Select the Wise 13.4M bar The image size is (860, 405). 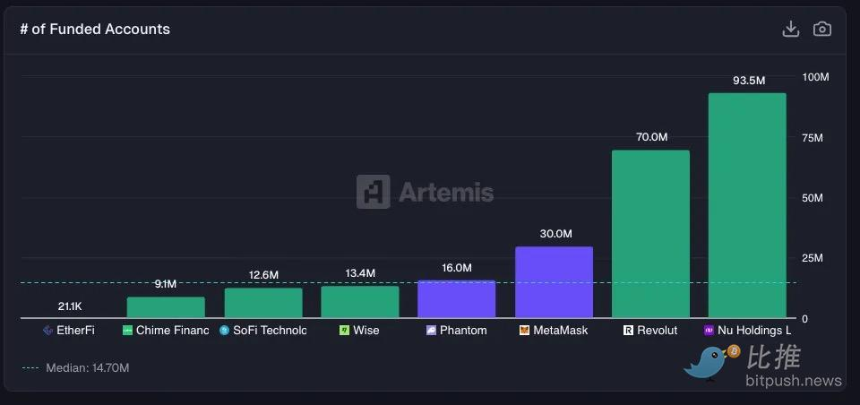pyautogui.click(x=359, y=302)
